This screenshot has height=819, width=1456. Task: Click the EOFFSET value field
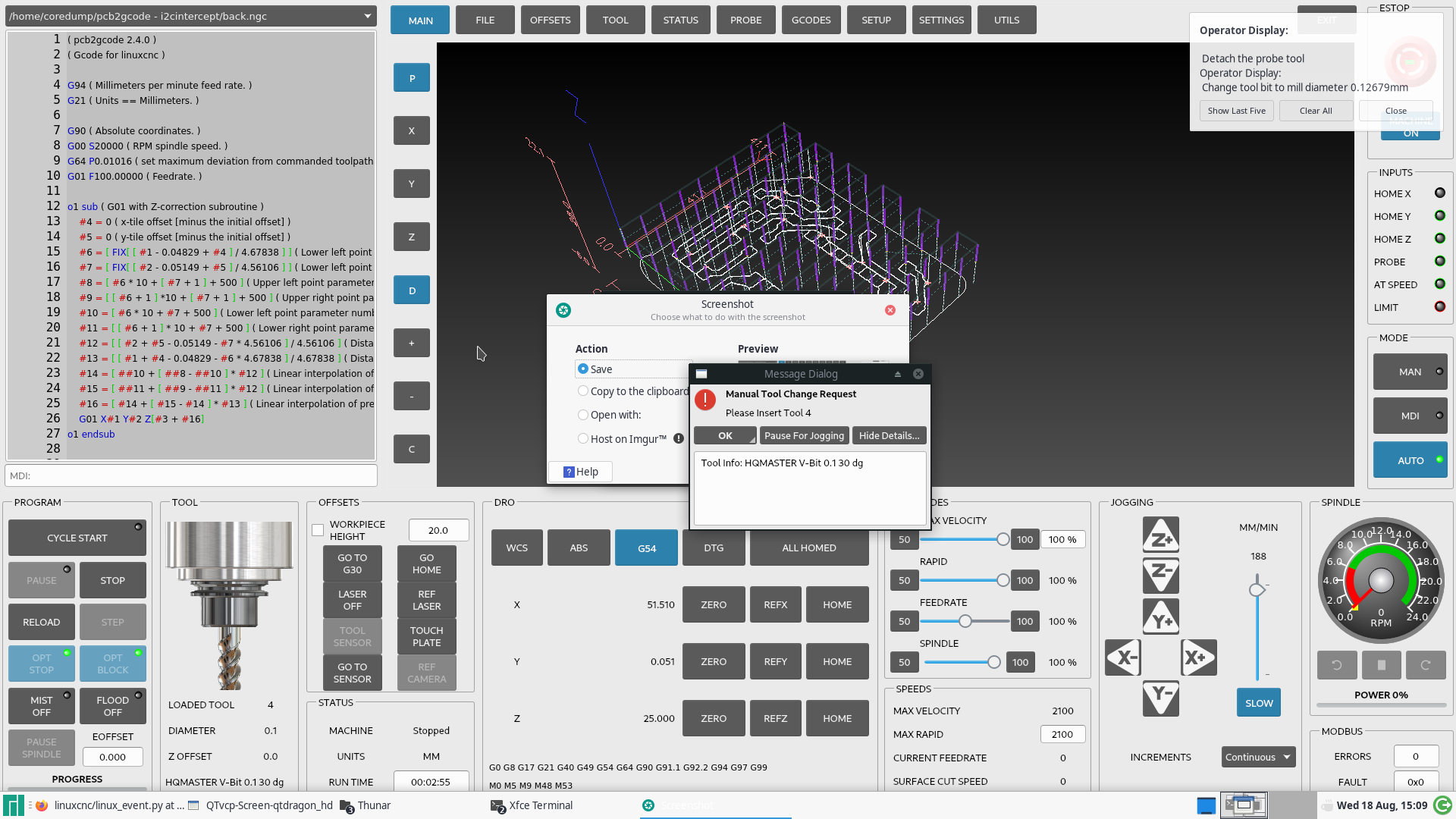[112, 757]
